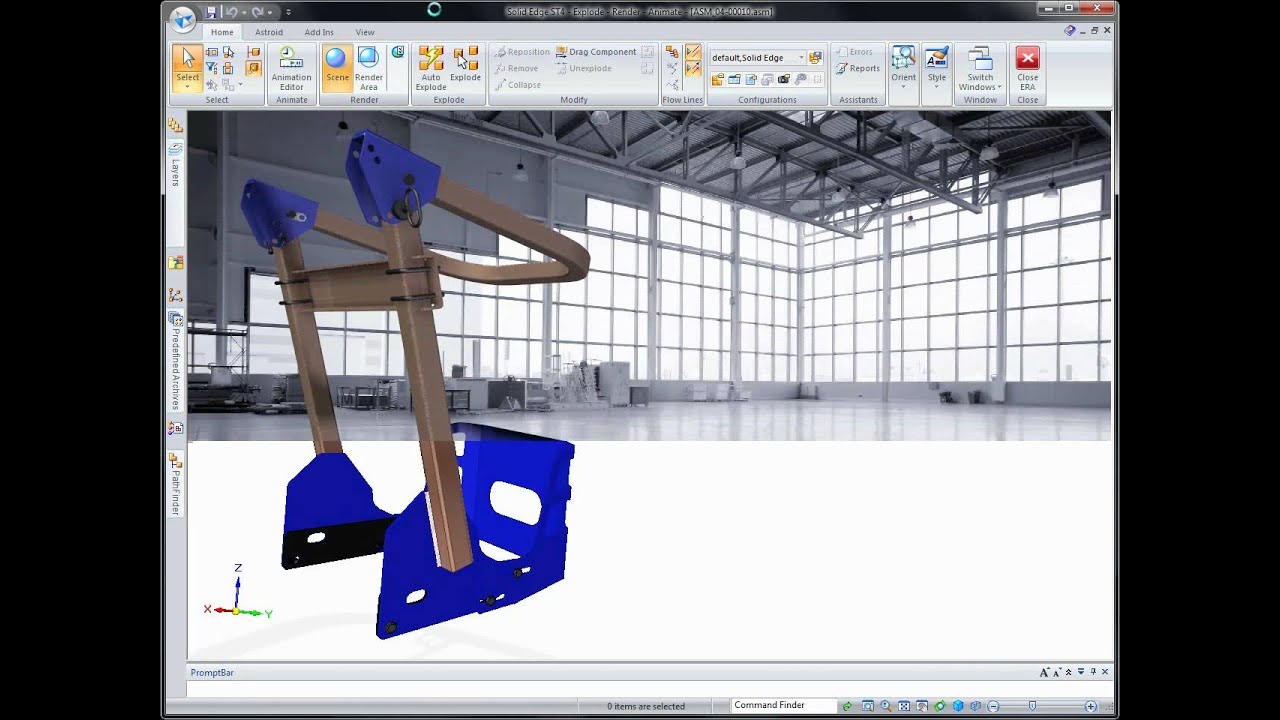
Task: Decrease PromptBar font size
Action: pos(1057,672)
